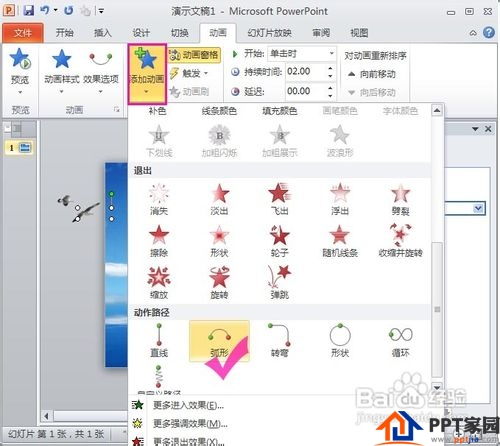
Task: Switch to Slide Show (幻灯片放映) tab
Action: tap(269, 33)
